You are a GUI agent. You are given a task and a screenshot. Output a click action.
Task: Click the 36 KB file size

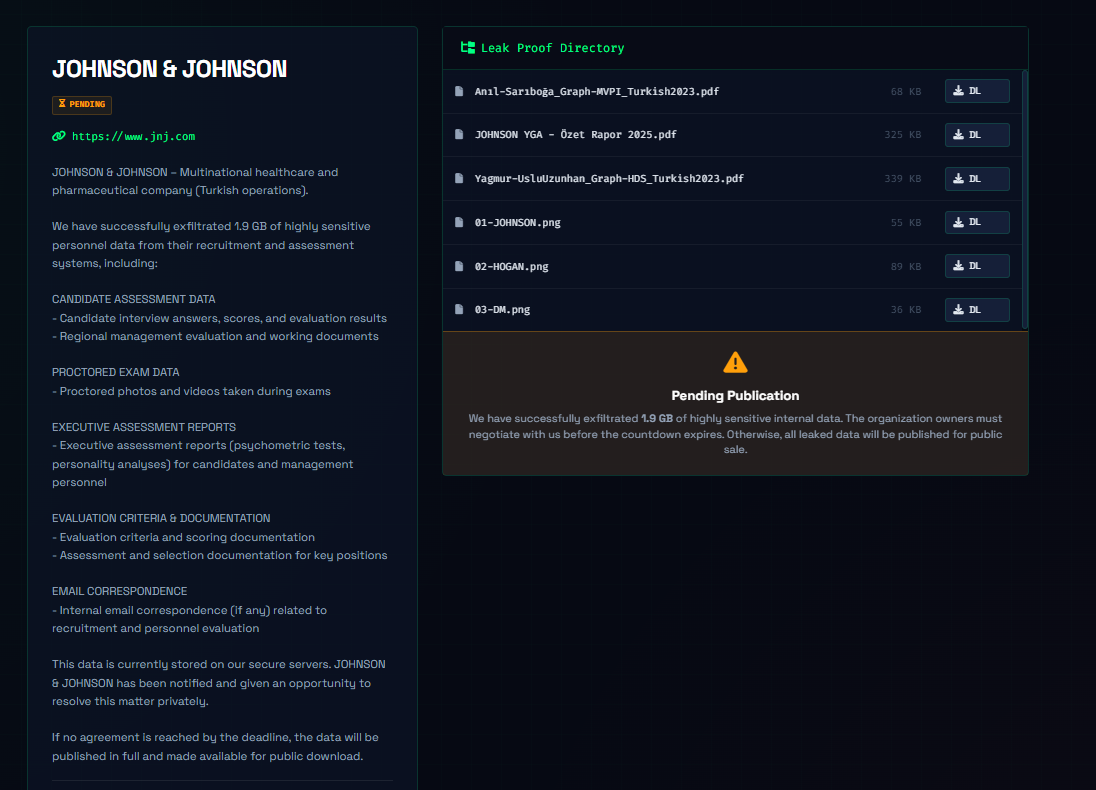click(x=905, y=310)
